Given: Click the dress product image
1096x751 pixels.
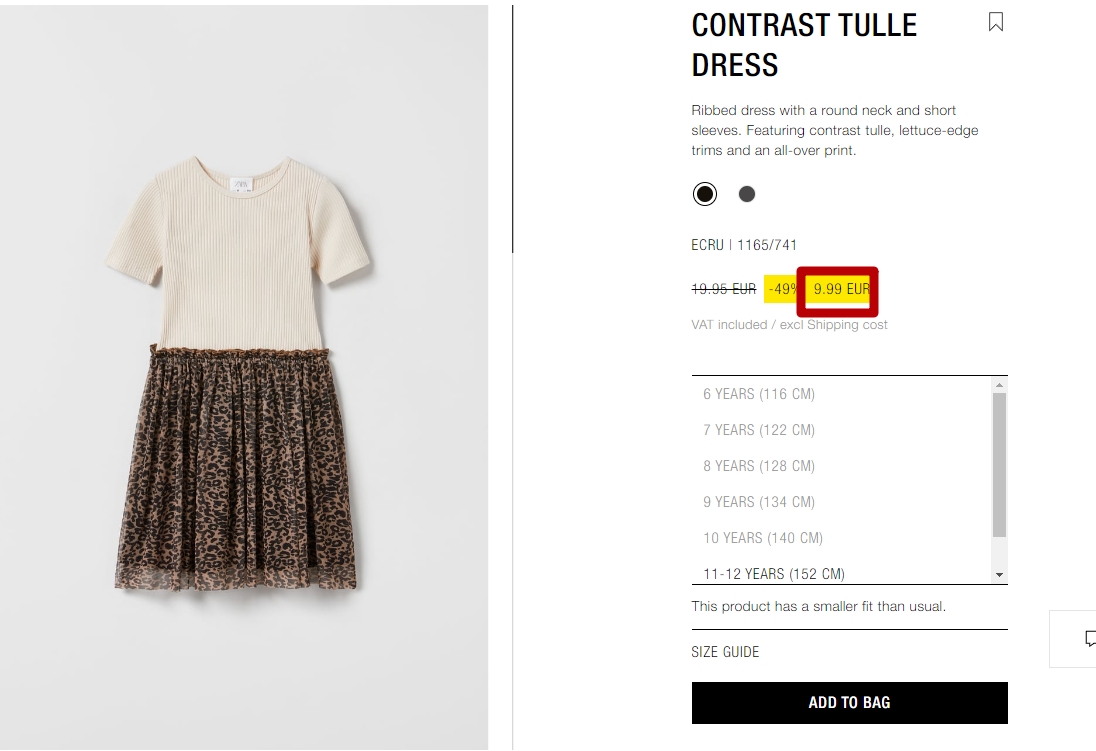Looking at the screenshot, I should (244, 378).
